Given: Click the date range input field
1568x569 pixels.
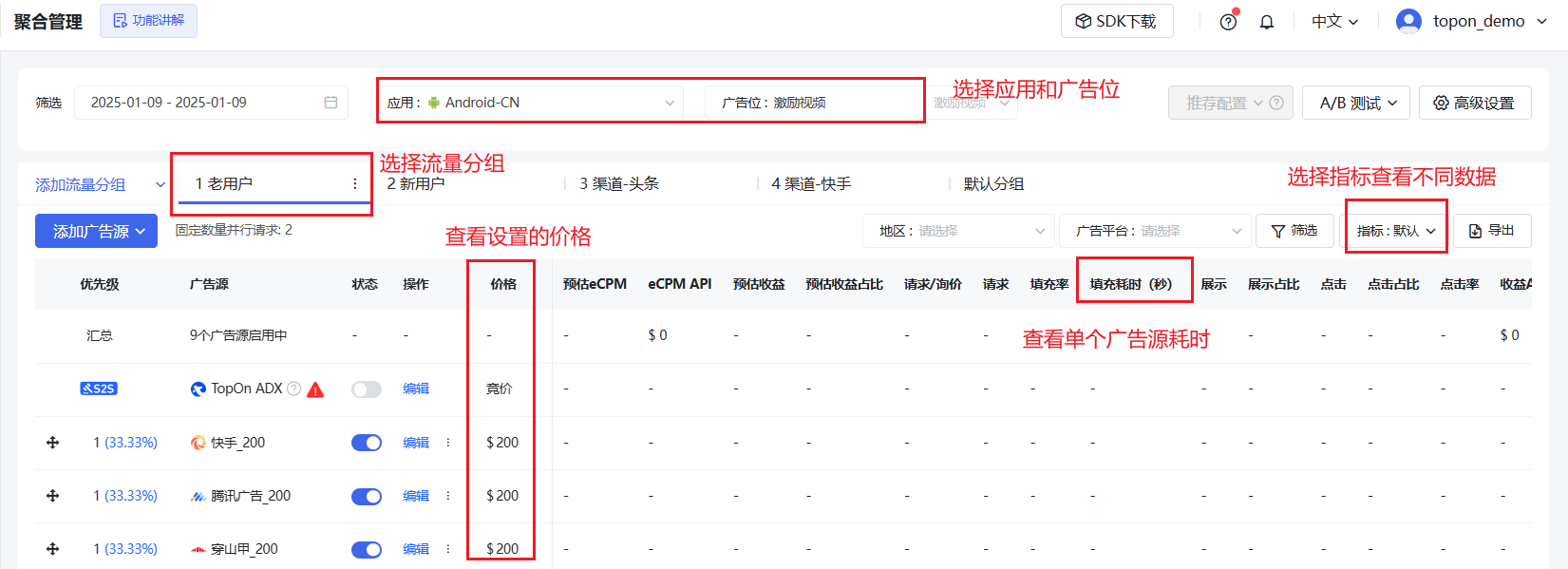Looking at the screenshot, I should click(x=211, y=103).
